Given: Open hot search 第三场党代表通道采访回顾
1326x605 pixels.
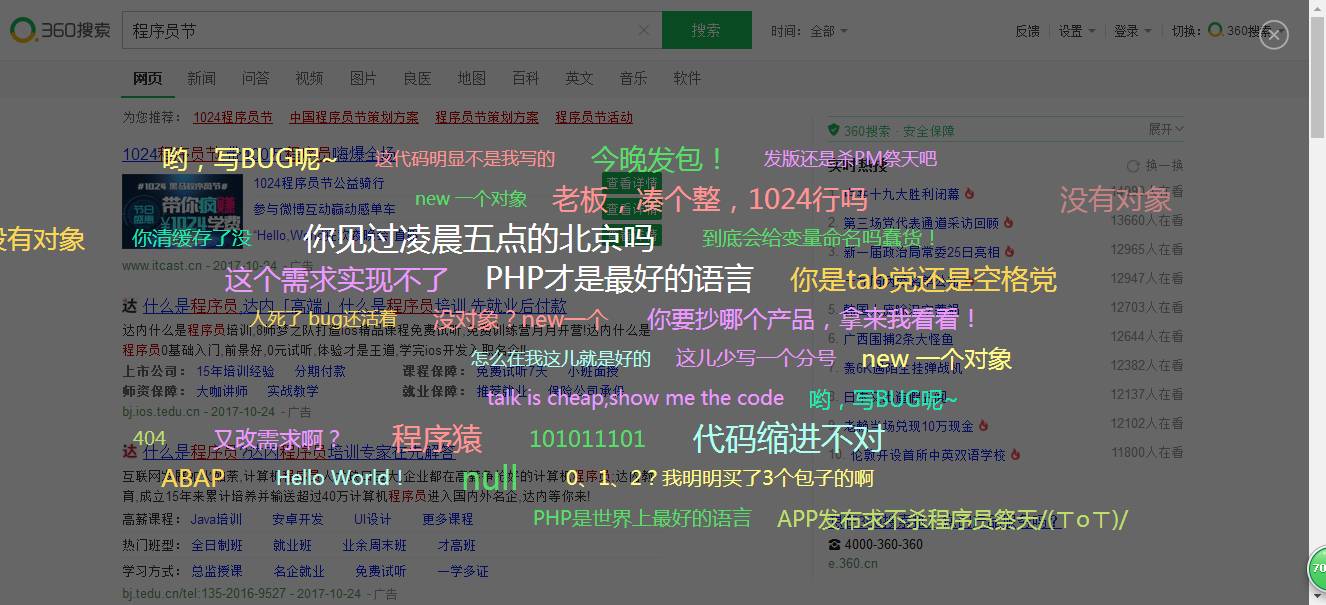Looking at the screenshot, I should point(921,222).
